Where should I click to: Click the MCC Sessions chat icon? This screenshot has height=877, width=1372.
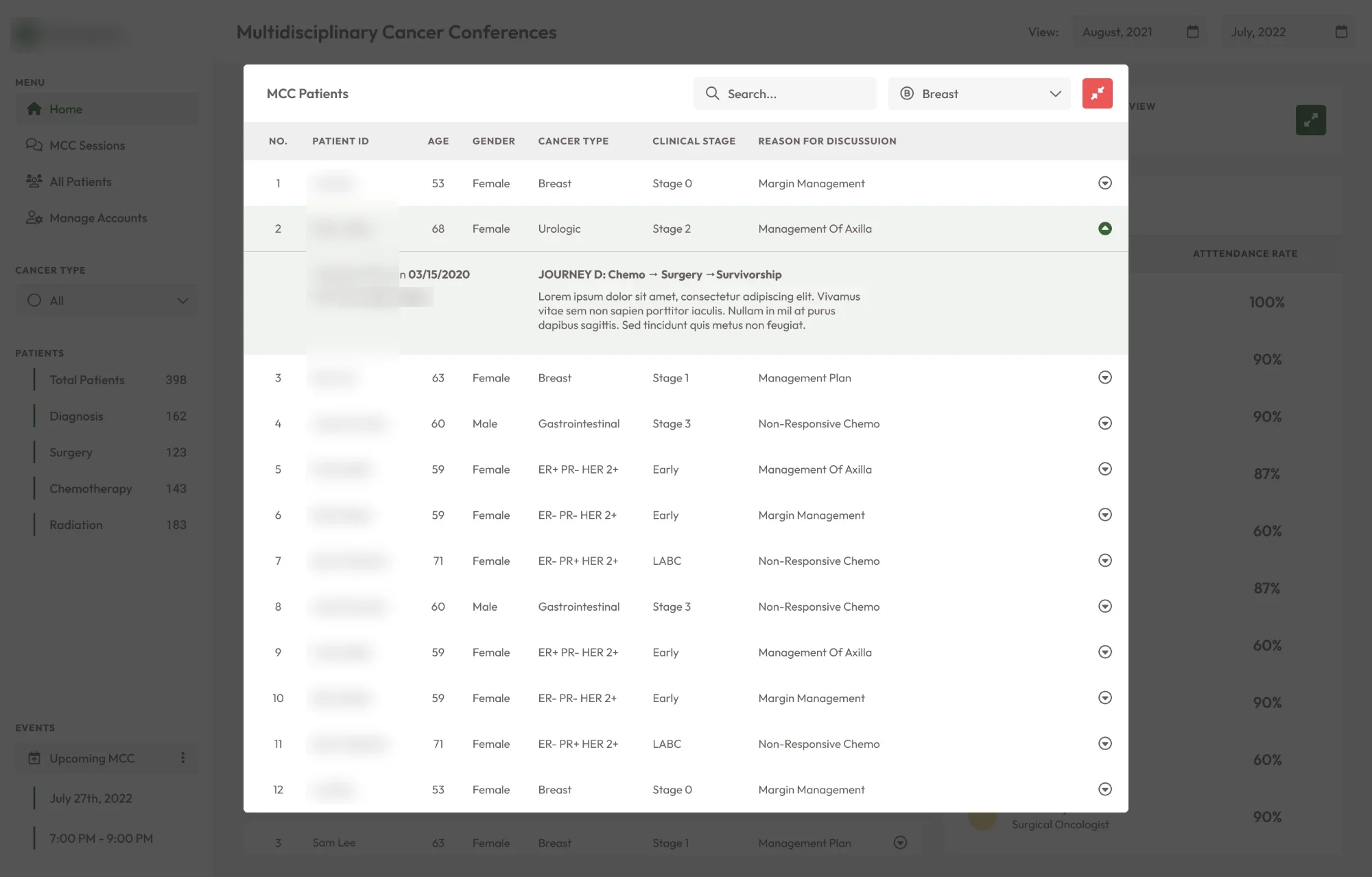(x=34, y=145)
